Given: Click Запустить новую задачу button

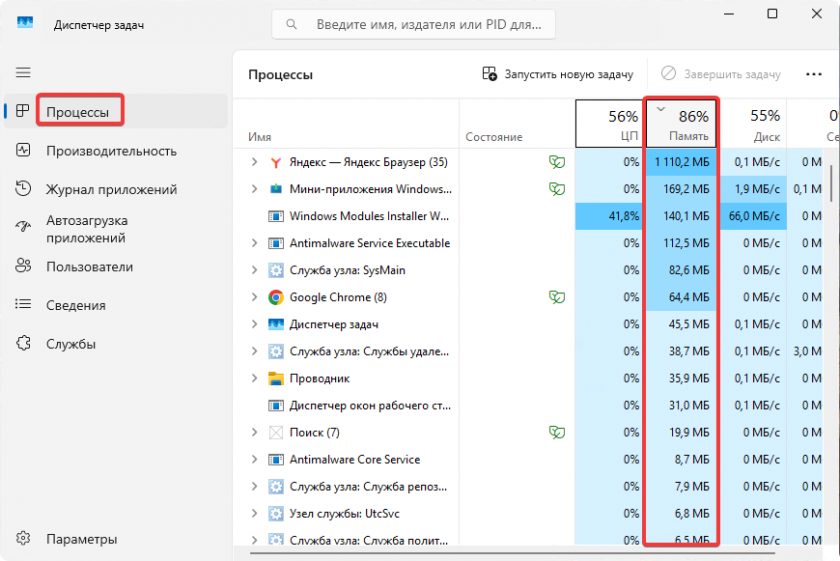Looking at the screenshot, I should point(558,74).
